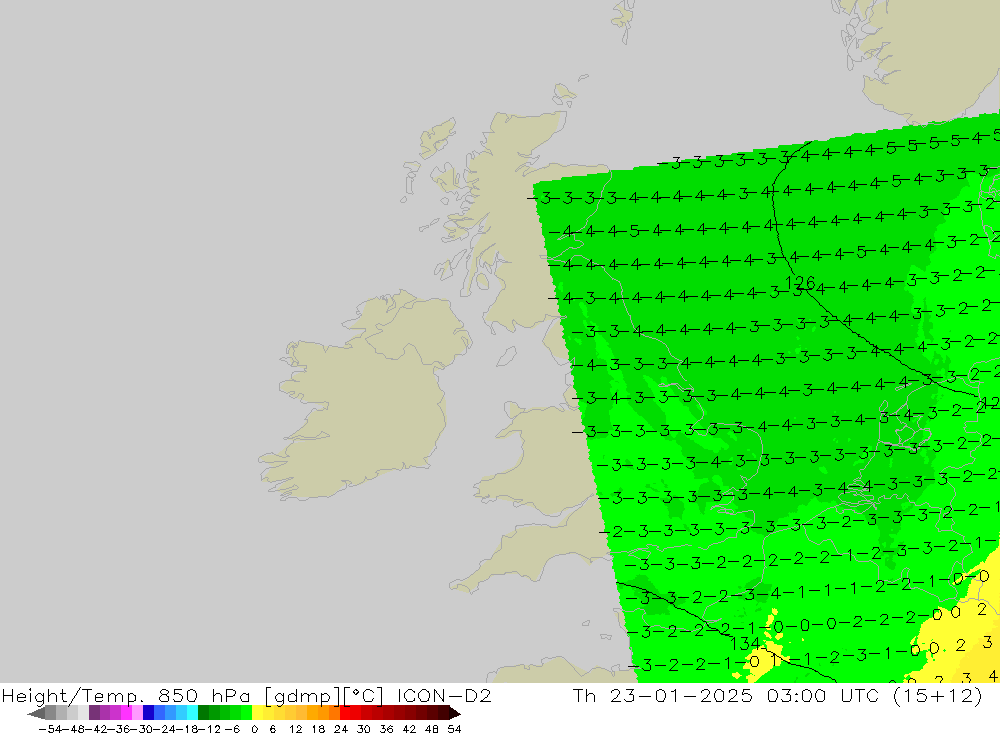
Task: Click the '36' legend scale value
Action: (386, 729)
